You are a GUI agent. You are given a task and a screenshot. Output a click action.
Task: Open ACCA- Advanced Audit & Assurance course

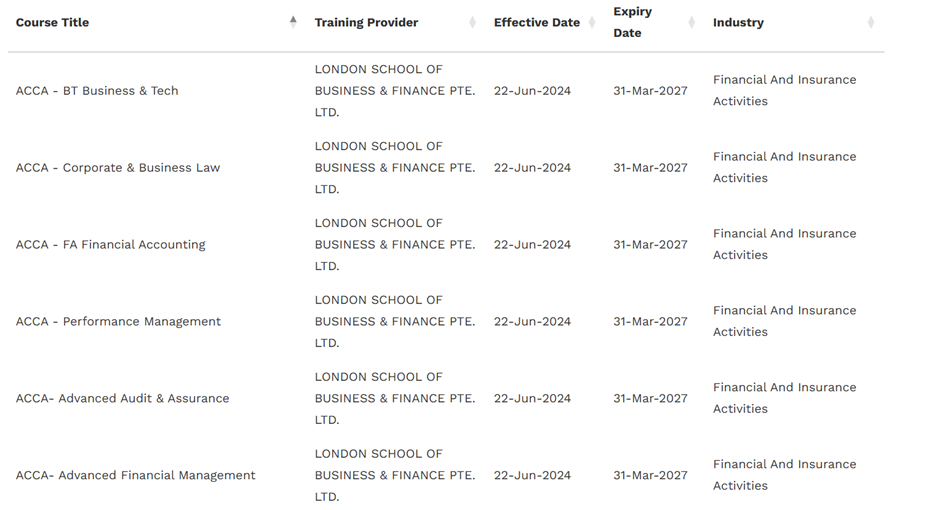pyautogui.click(x=122, y=399)
